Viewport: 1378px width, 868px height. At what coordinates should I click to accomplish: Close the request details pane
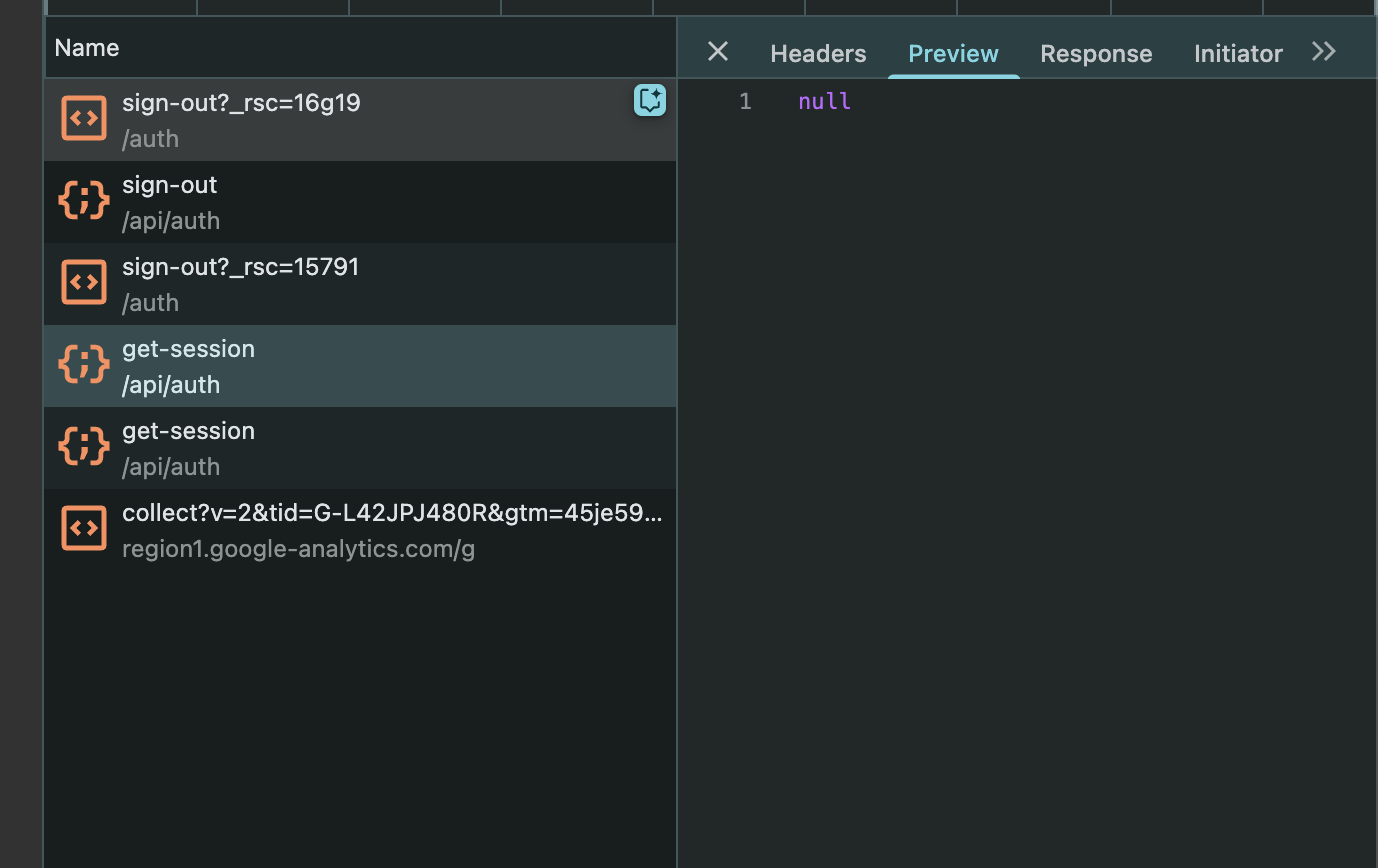[718, 52]
